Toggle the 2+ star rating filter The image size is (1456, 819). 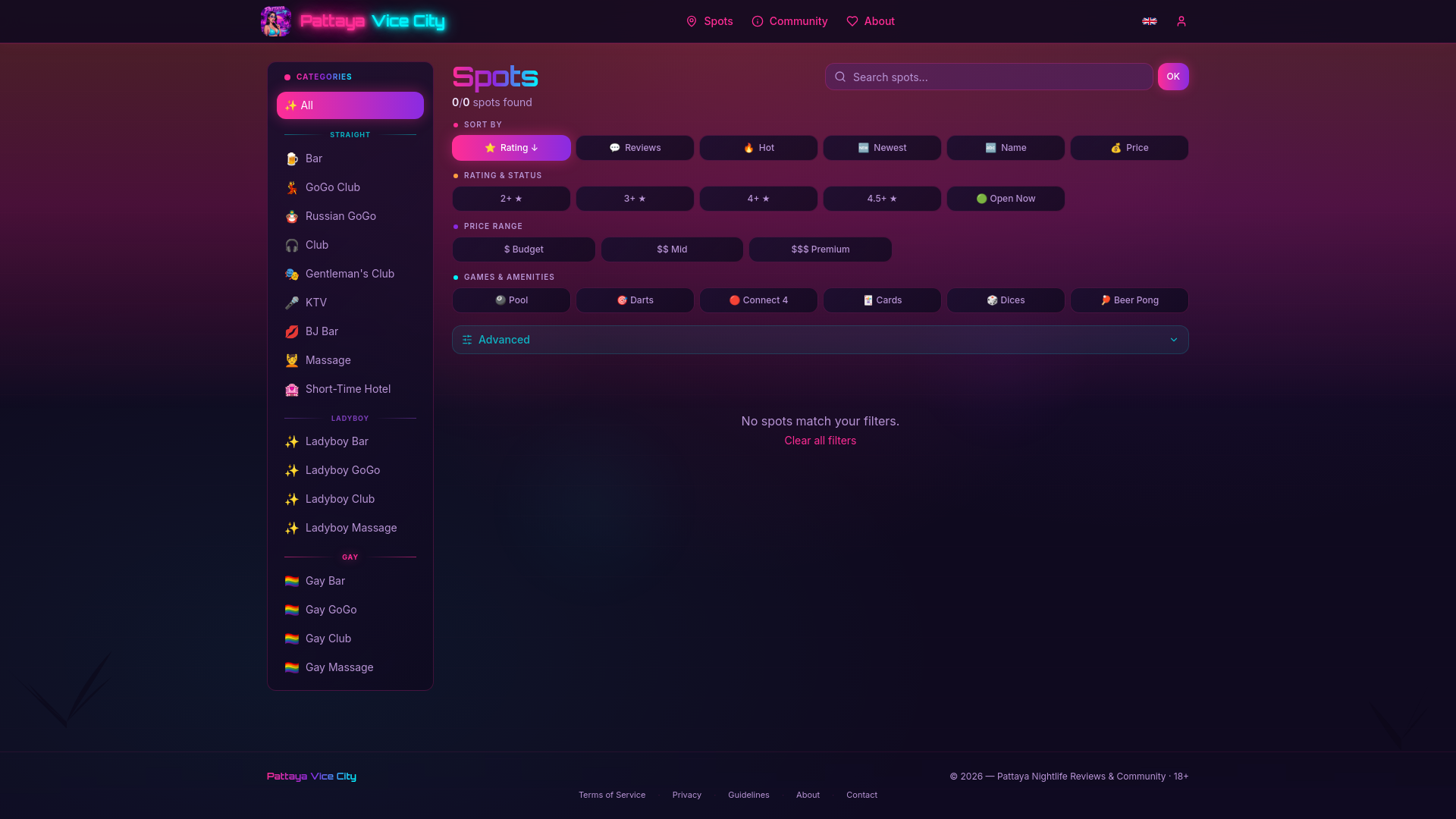click(511, 199)
